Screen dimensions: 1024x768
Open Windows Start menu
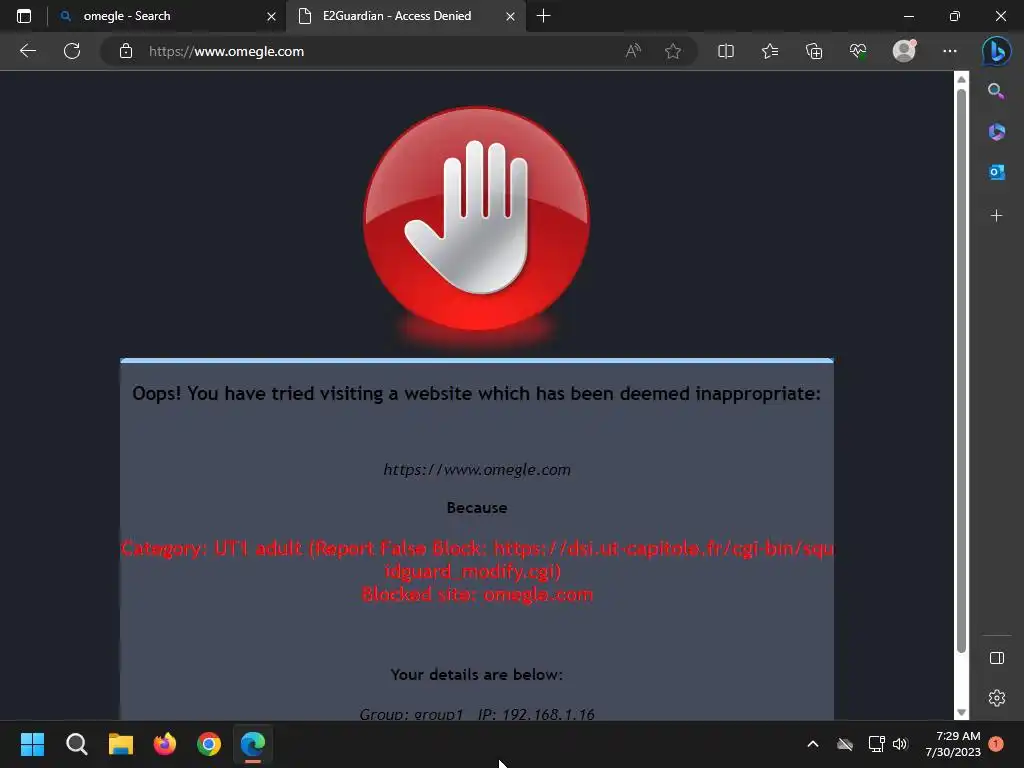point(32,744)
